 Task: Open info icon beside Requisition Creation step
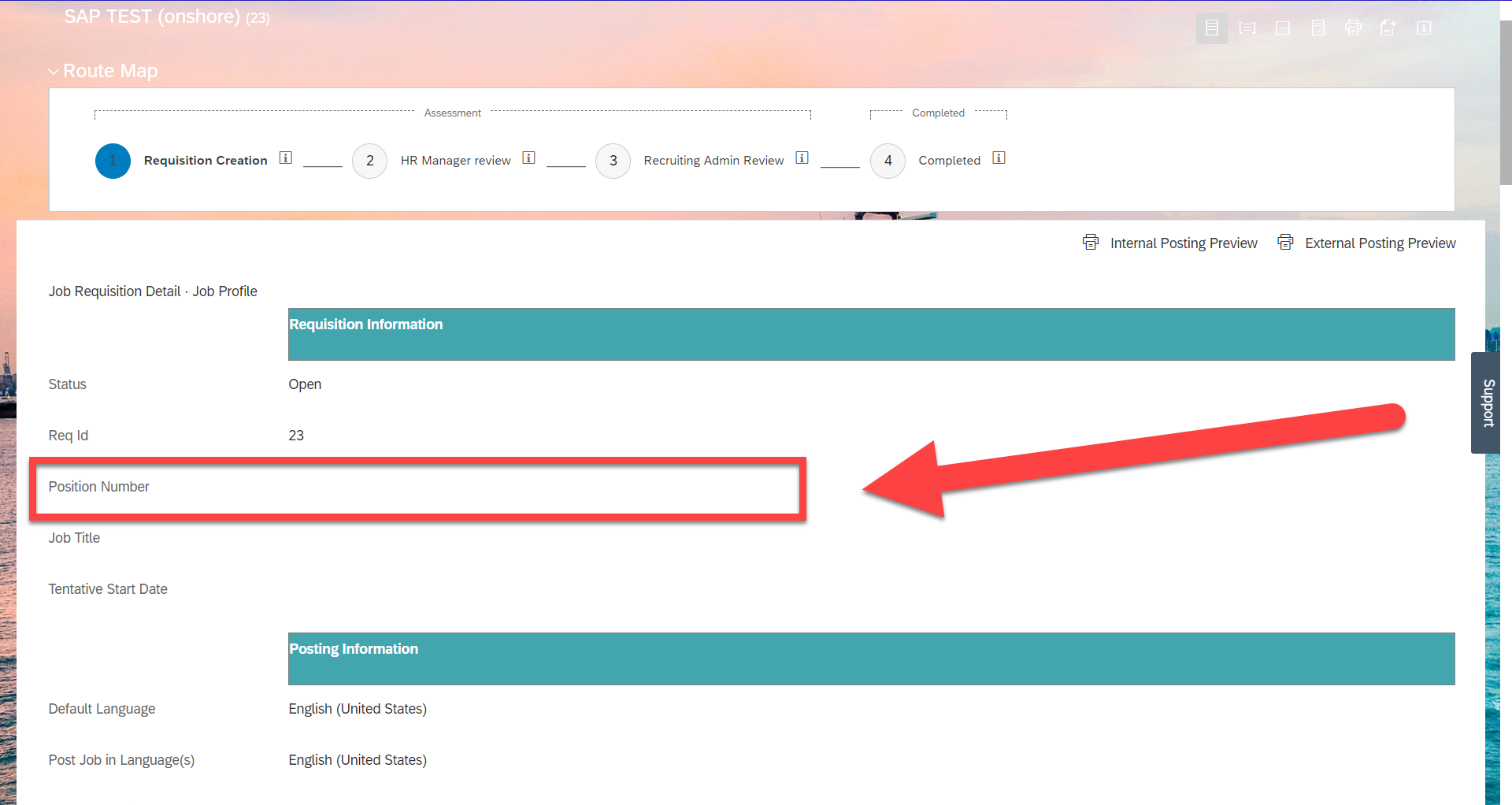point(286,158)
